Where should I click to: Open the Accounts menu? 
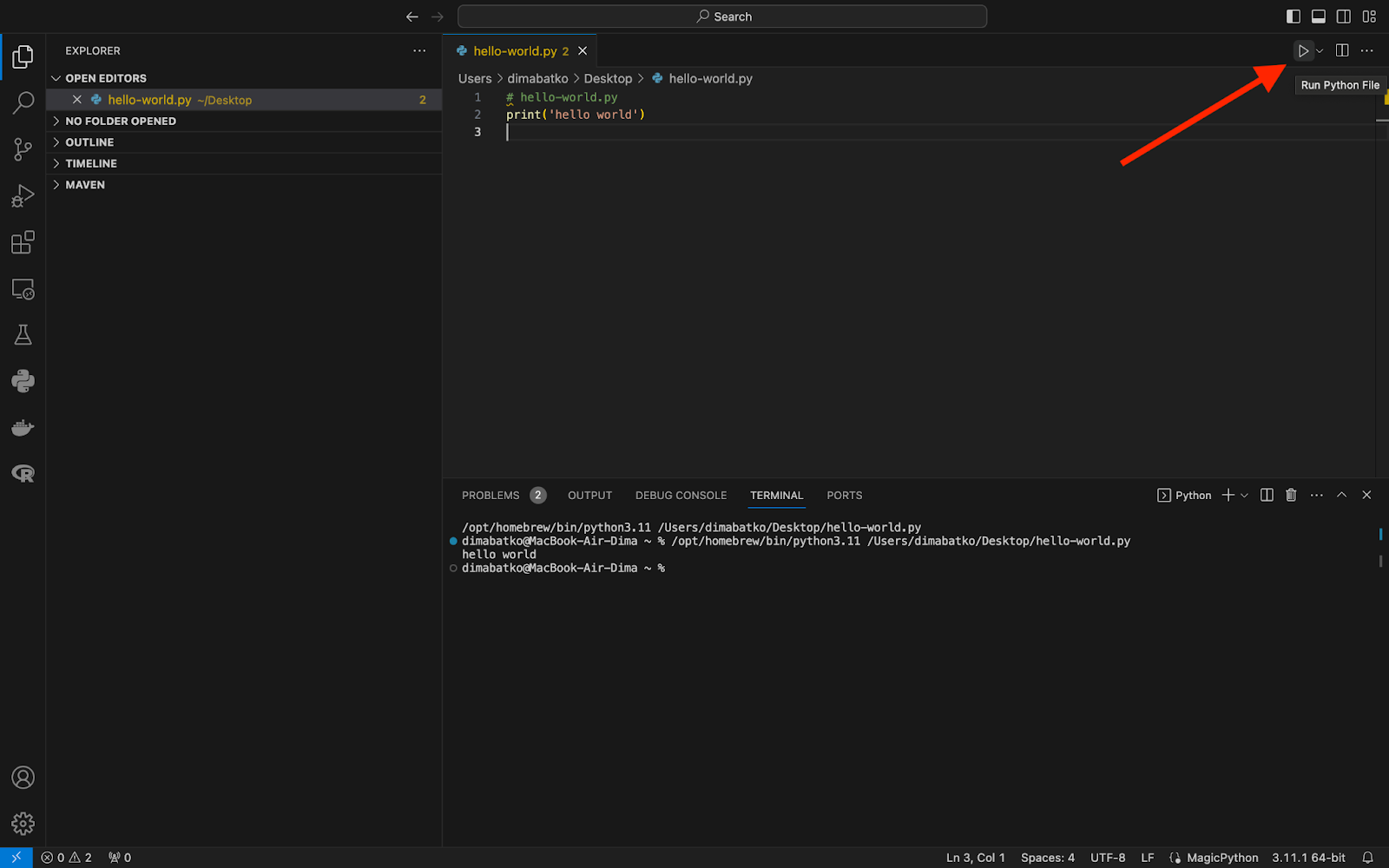click(x=23, y=778)
